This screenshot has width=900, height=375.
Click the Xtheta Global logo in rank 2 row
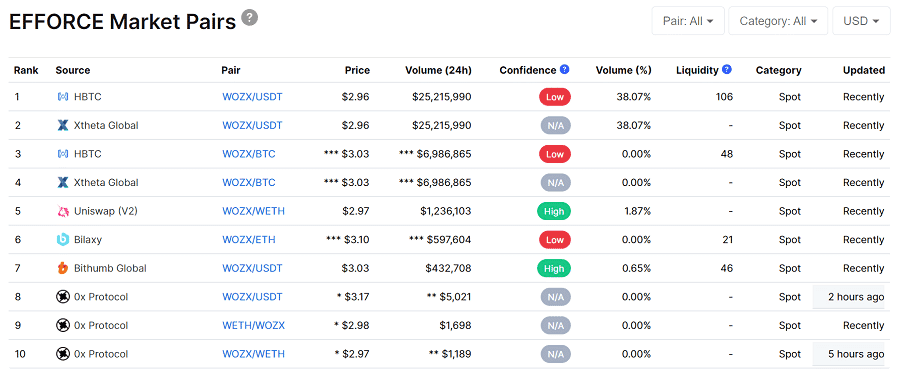pos(63,125)
